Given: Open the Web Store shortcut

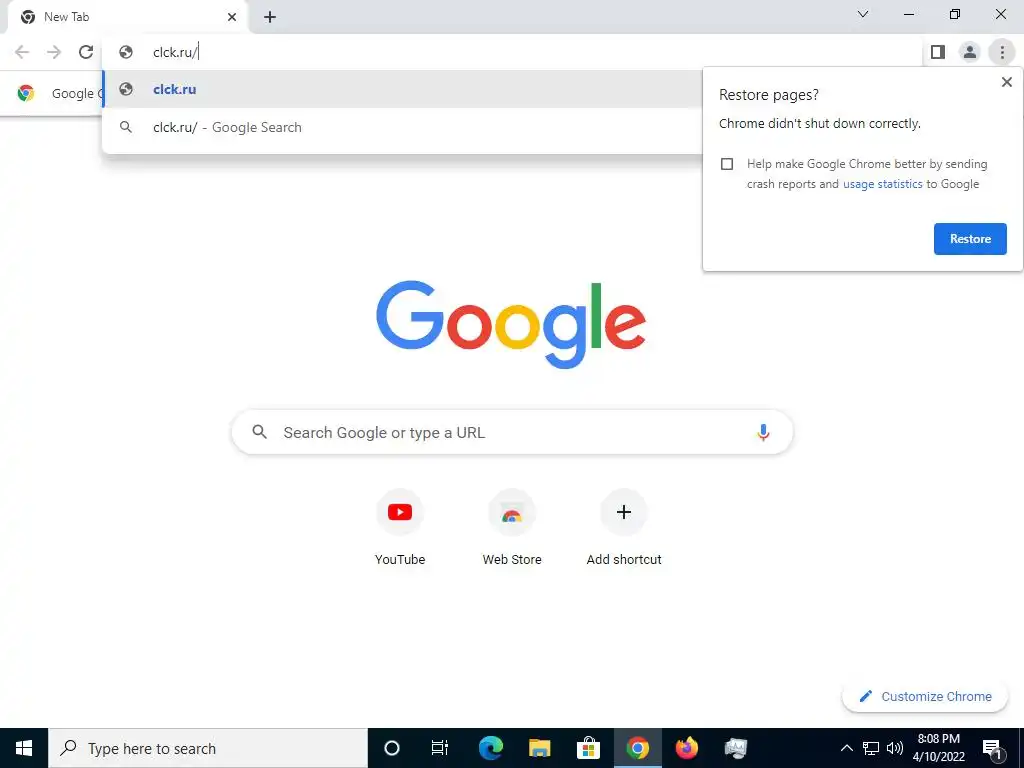Looking at the screenshot, I should [512, 528].
